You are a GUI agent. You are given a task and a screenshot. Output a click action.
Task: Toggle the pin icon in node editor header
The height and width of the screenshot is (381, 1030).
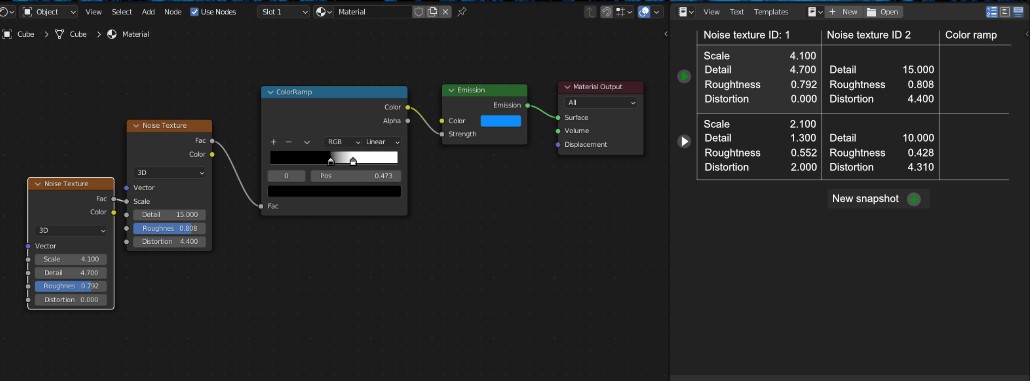tap(462, 12)
